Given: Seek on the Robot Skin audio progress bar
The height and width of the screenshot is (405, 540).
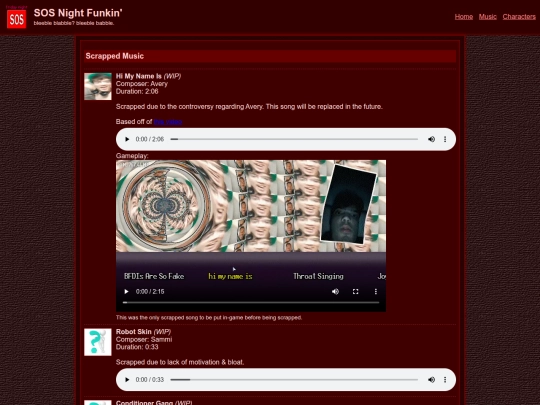Looking at the screenshot, I should point(294,380).
